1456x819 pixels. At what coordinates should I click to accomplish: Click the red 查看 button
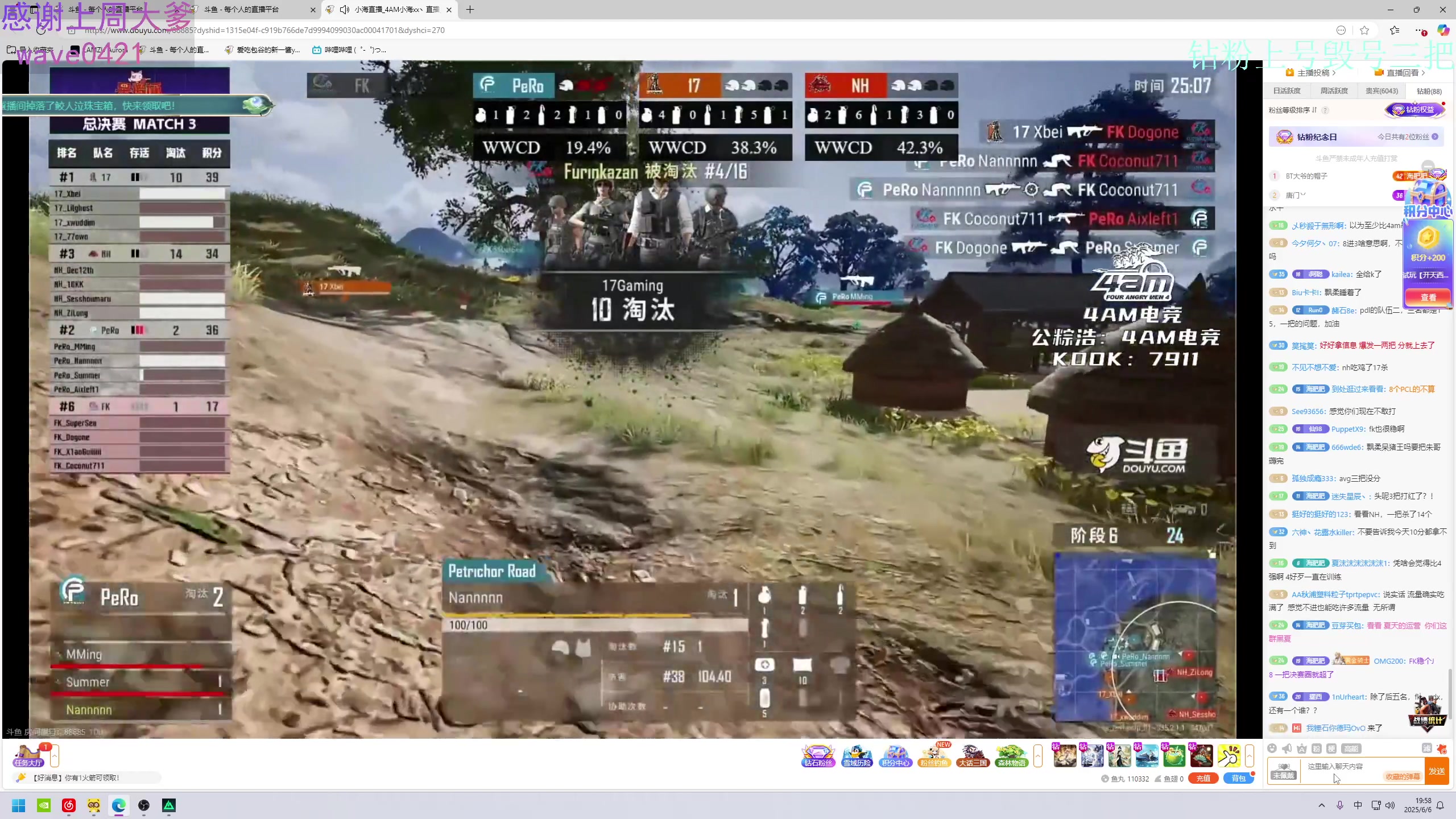1428,297
